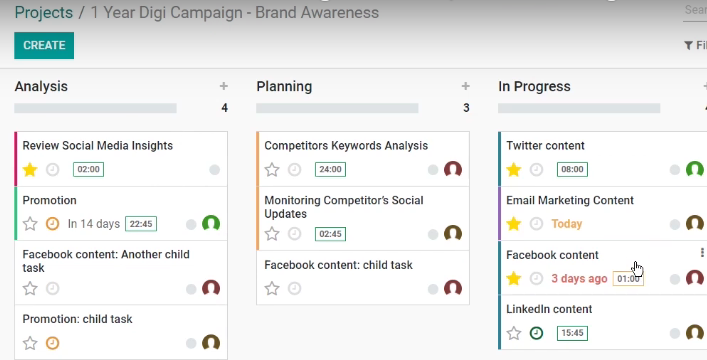Click the CREATE button

tap(44, 45)
